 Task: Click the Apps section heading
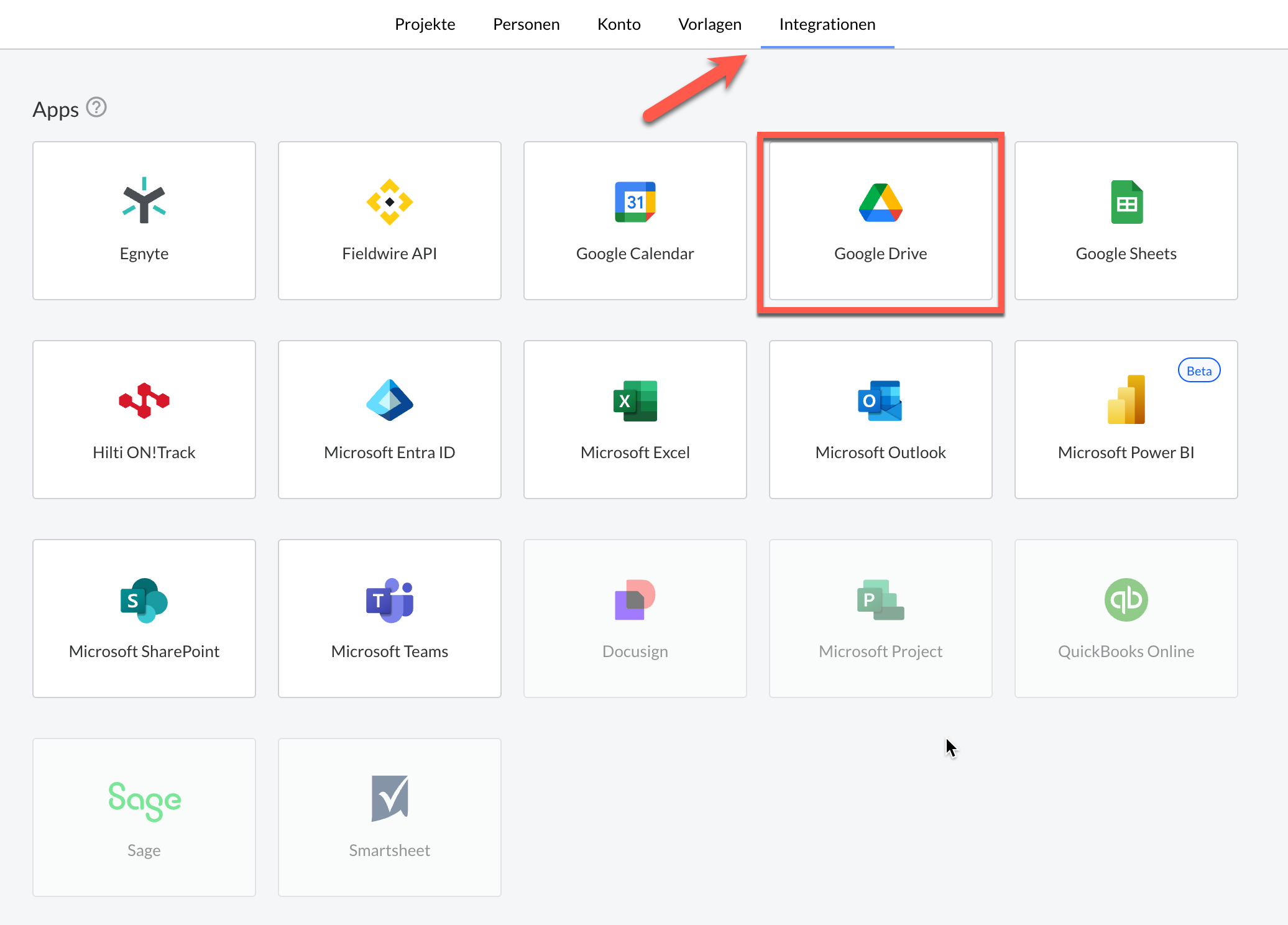pos(56,109)
